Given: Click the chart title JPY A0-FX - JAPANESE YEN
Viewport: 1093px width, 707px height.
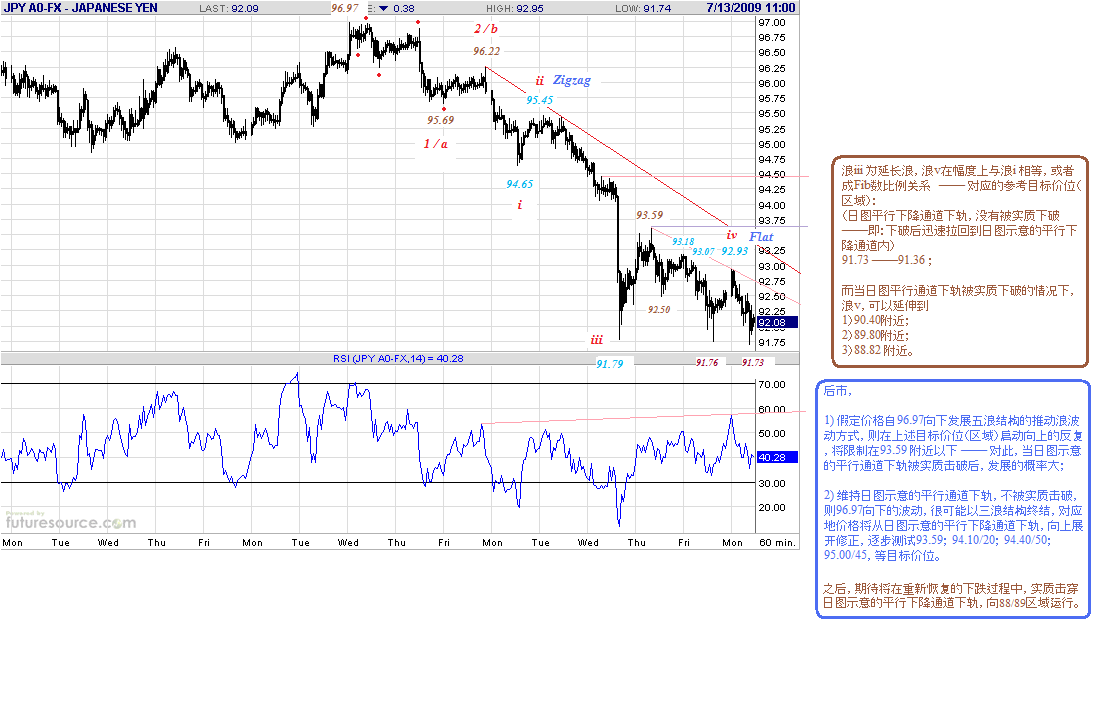Looking at the screenshot, I should 81,8.
